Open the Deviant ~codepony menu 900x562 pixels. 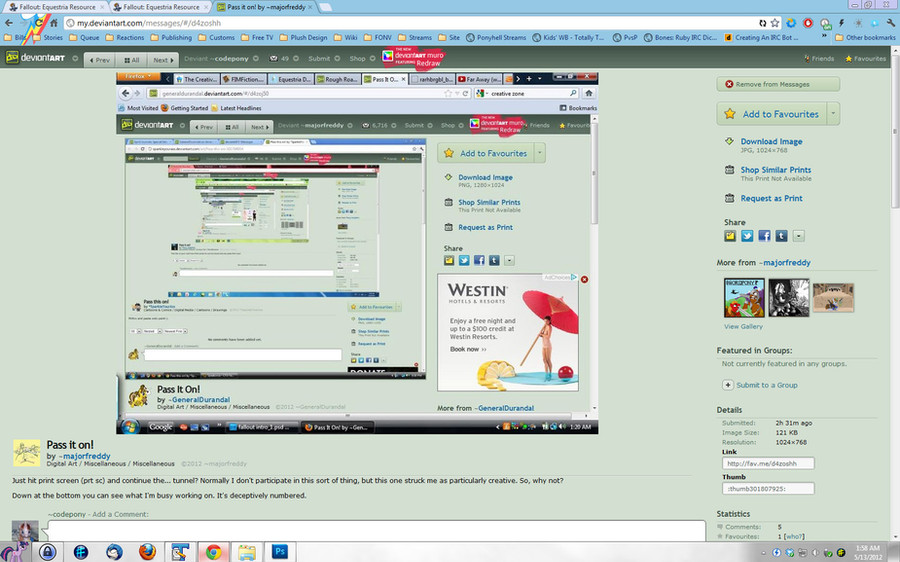222,59
